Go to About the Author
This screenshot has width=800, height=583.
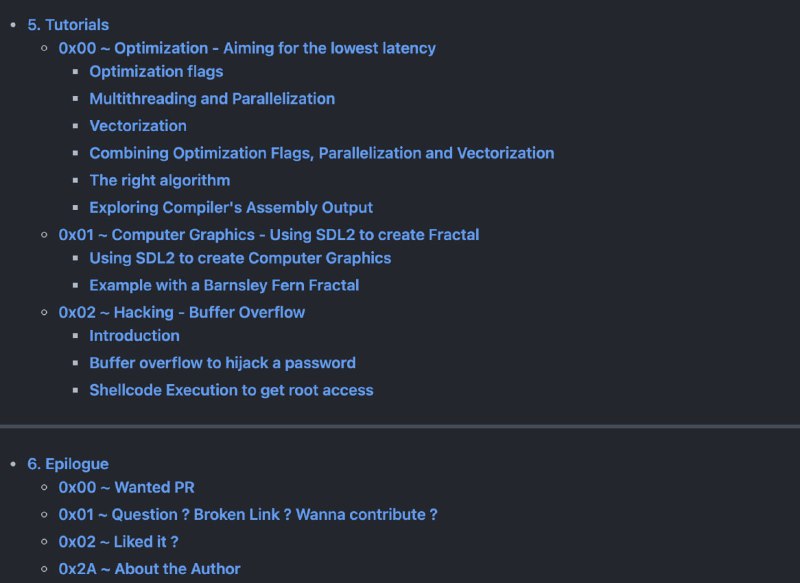click(x=149, y=569)
